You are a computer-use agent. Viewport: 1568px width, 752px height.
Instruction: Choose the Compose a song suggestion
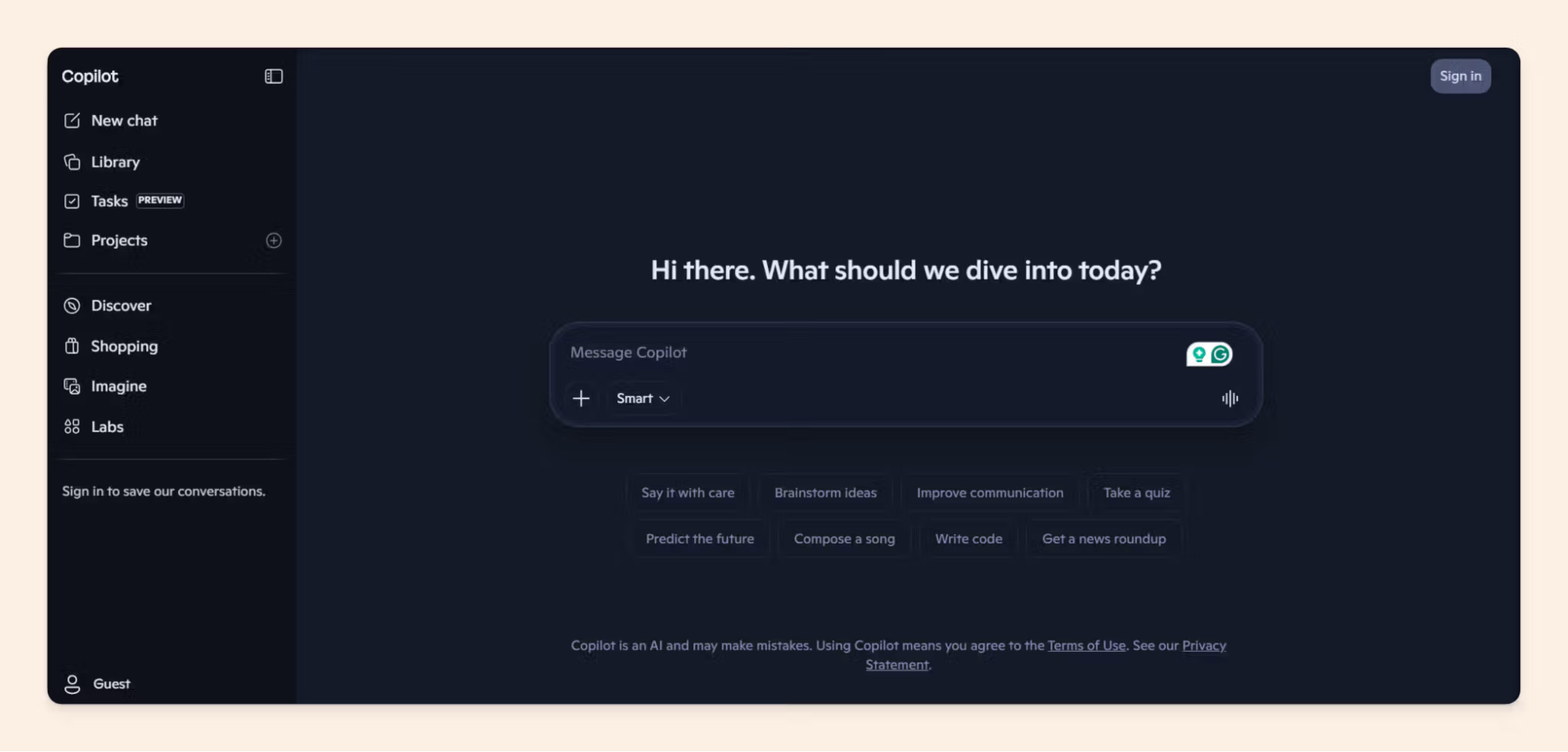[x=844, y=539]
